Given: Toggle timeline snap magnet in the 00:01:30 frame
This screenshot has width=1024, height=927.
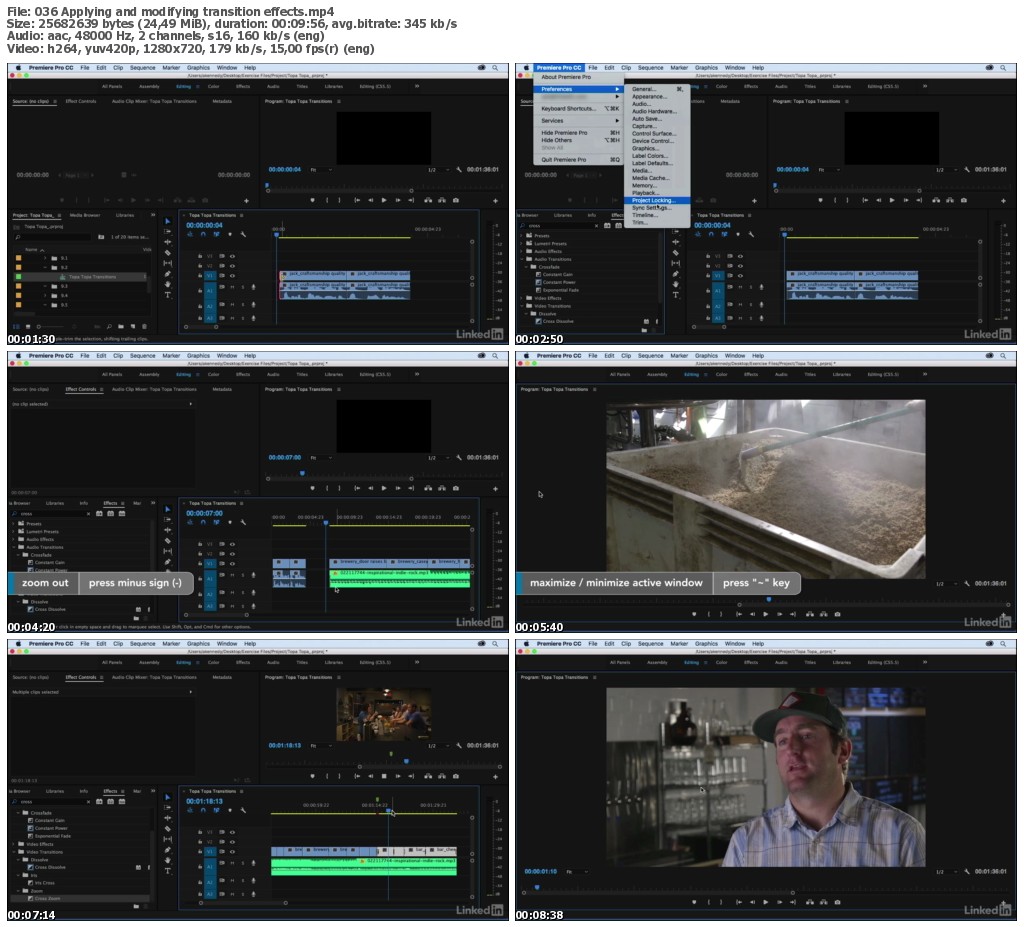Looking at the screenshot, I should 203,235.
